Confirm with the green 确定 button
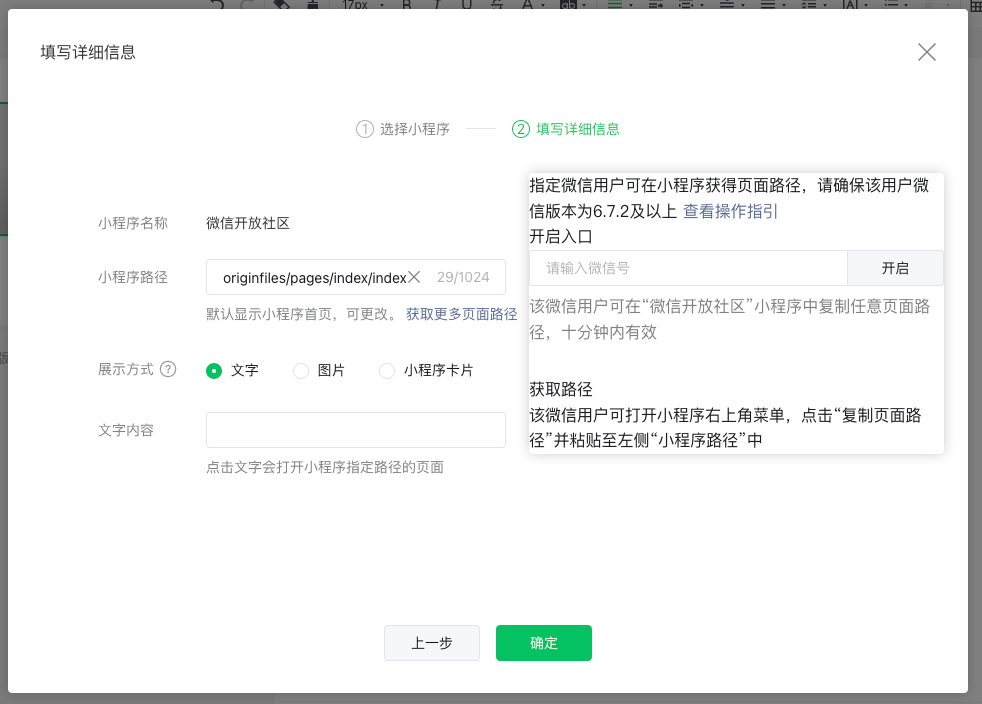Viewport: 982px width, 704px height. click(x=544, y=643)
